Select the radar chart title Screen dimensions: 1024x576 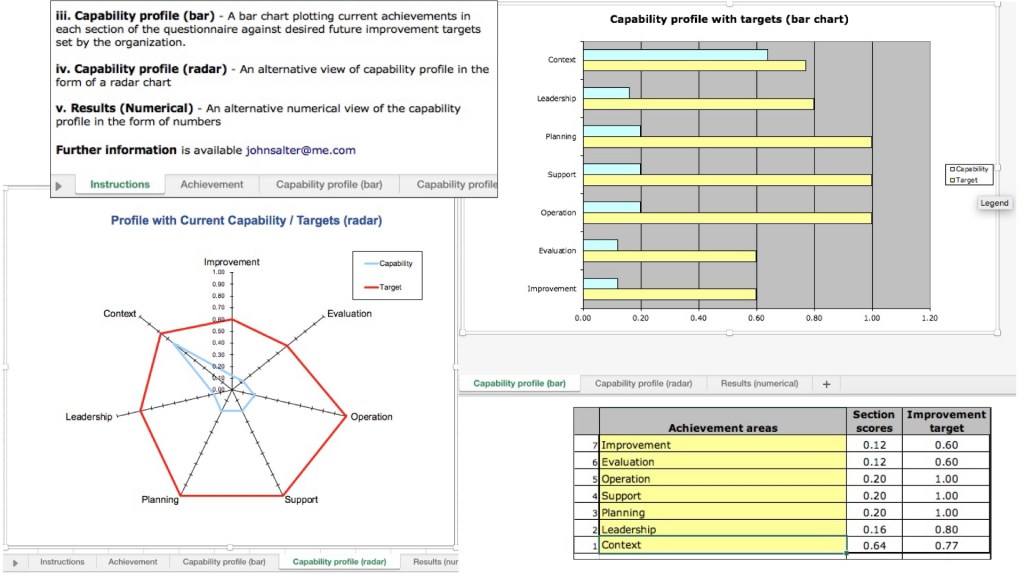coord(245,220)
